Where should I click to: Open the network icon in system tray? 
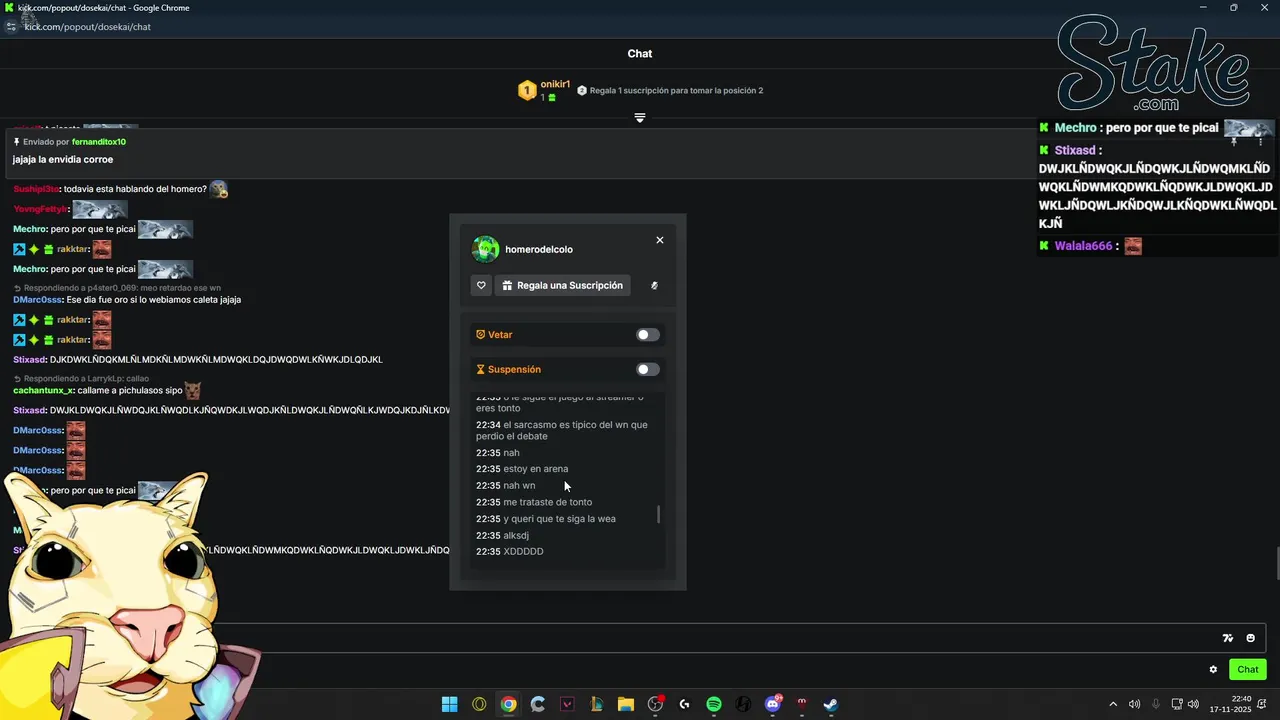coord(1177,704)
